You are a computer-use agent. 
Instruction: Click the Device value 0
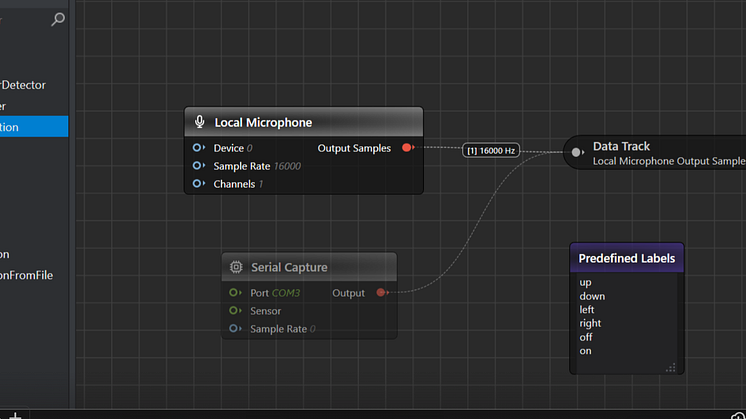pos(250,148)
